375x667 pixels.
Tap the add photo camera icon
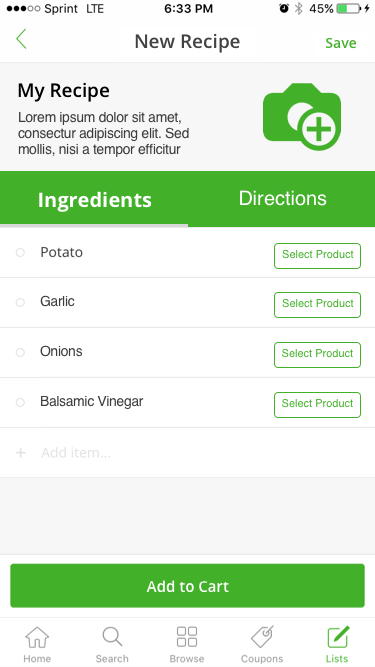pyautogui.click(x=302, y=117)
